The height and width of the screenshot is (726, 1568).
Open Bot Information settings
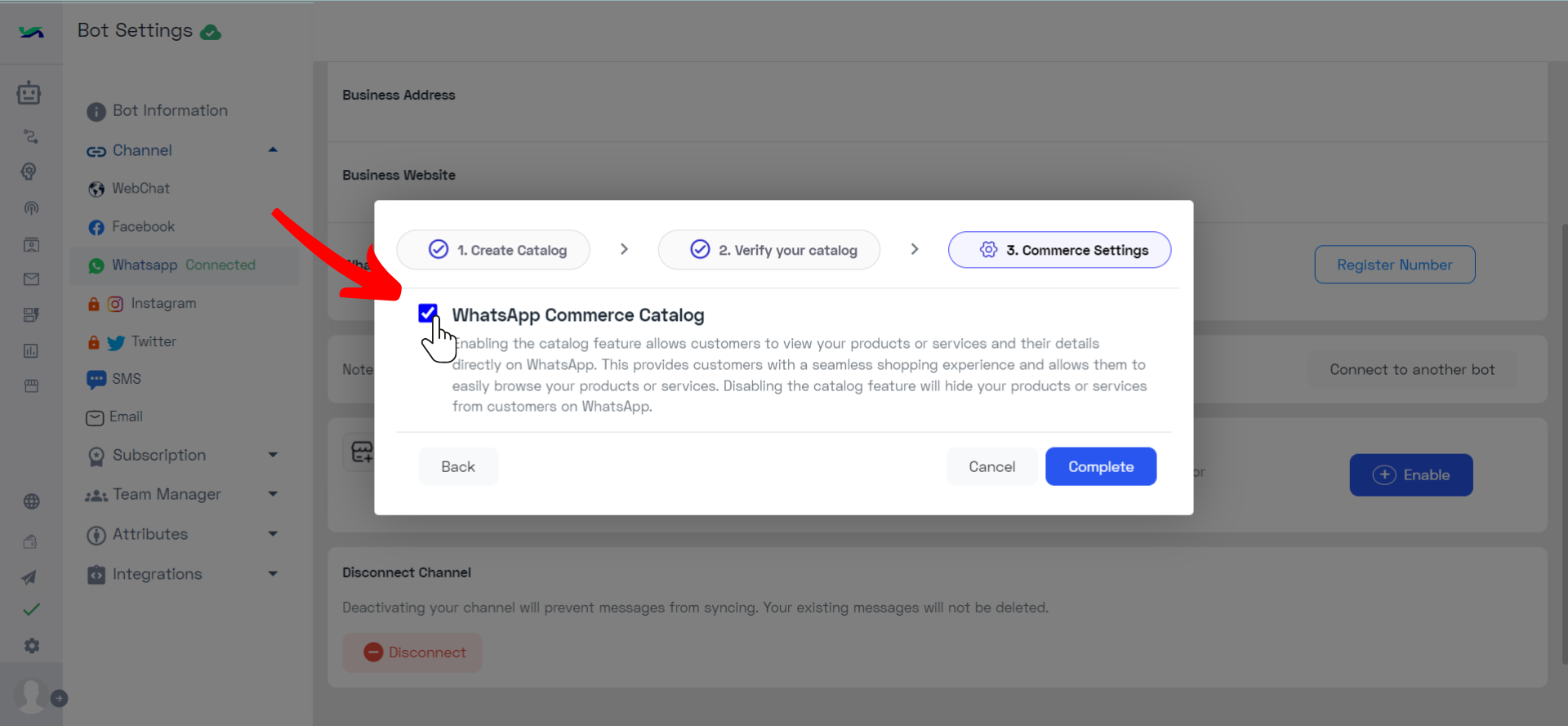pos(158,111)
